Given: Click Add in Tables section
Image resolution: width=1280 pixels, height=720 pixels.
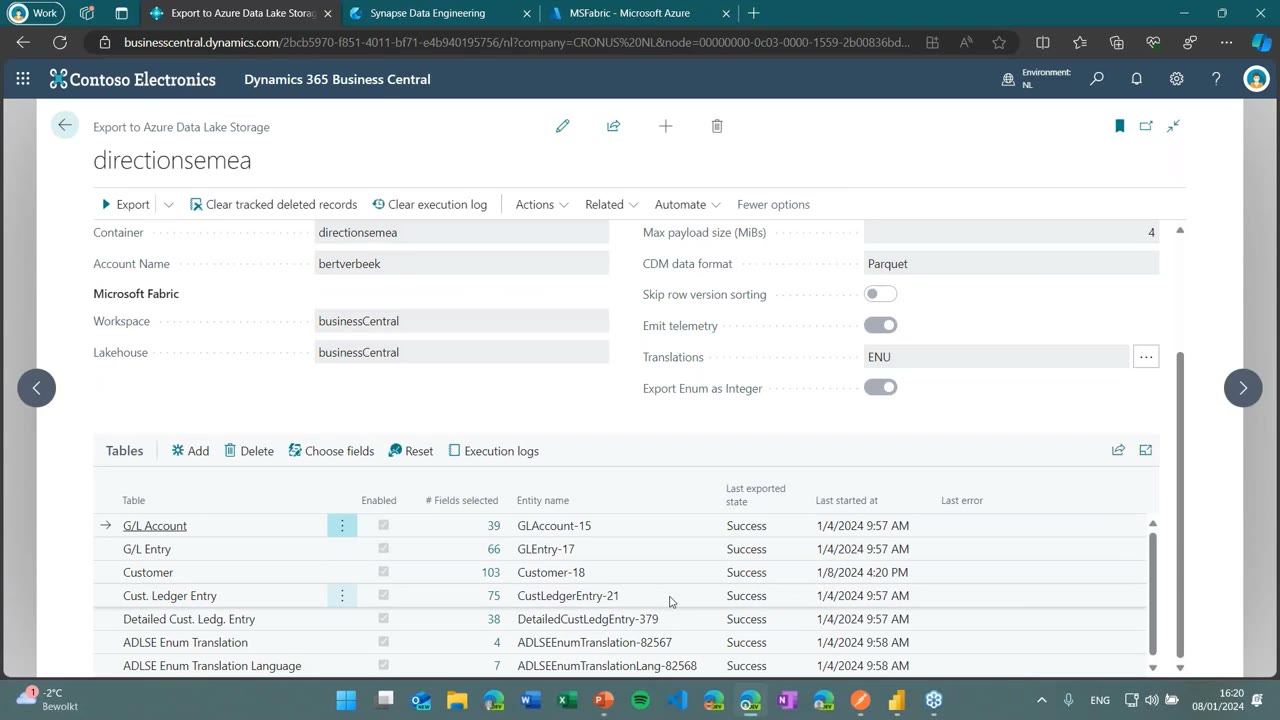Looking at the screenshot, I should pos(190,451).
